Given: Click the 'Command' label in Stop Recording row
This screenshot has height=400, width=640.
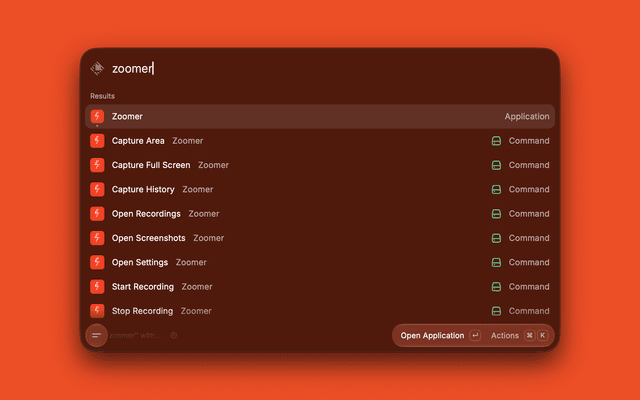Looking at the screenshot, I should pos(529,311).
